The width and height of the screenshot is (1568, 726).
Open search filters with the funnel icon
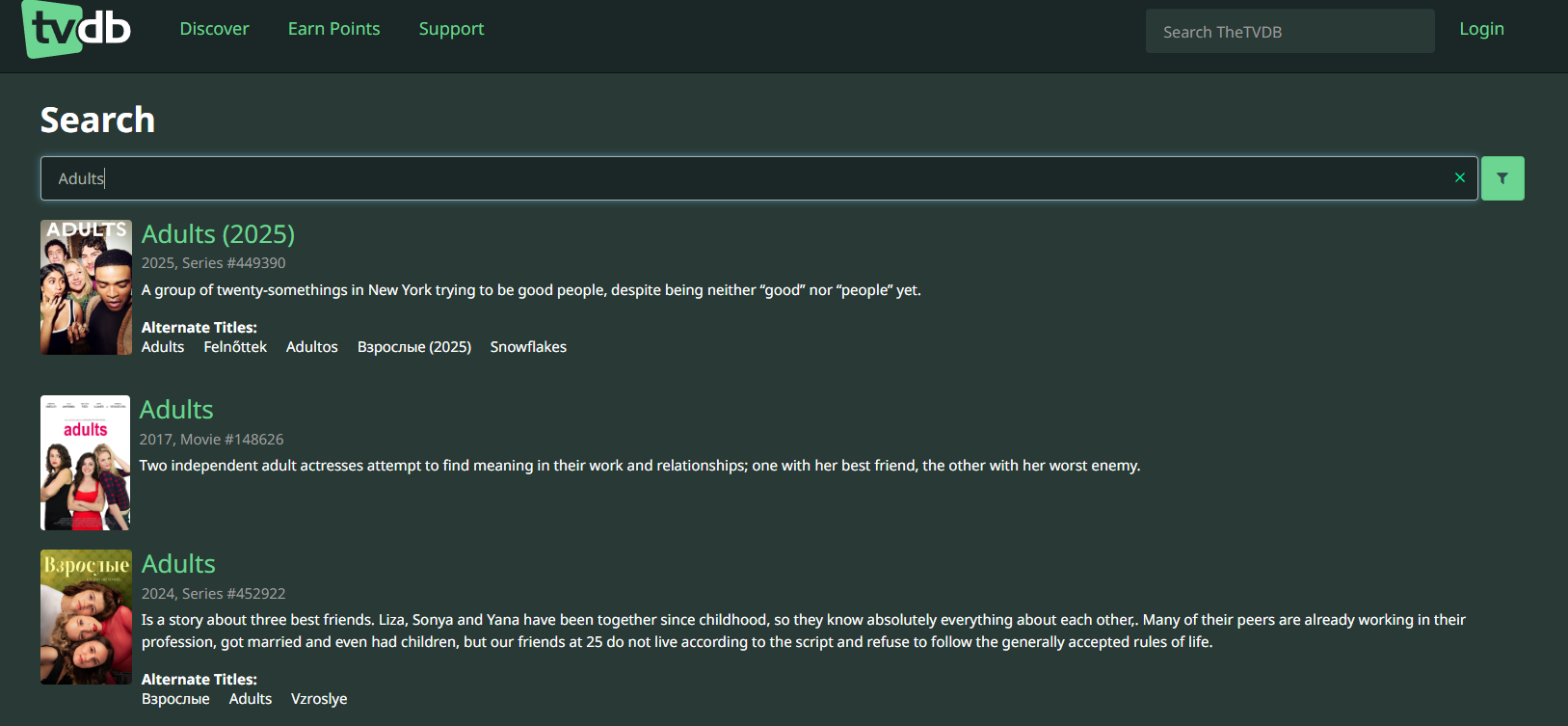1502,178
